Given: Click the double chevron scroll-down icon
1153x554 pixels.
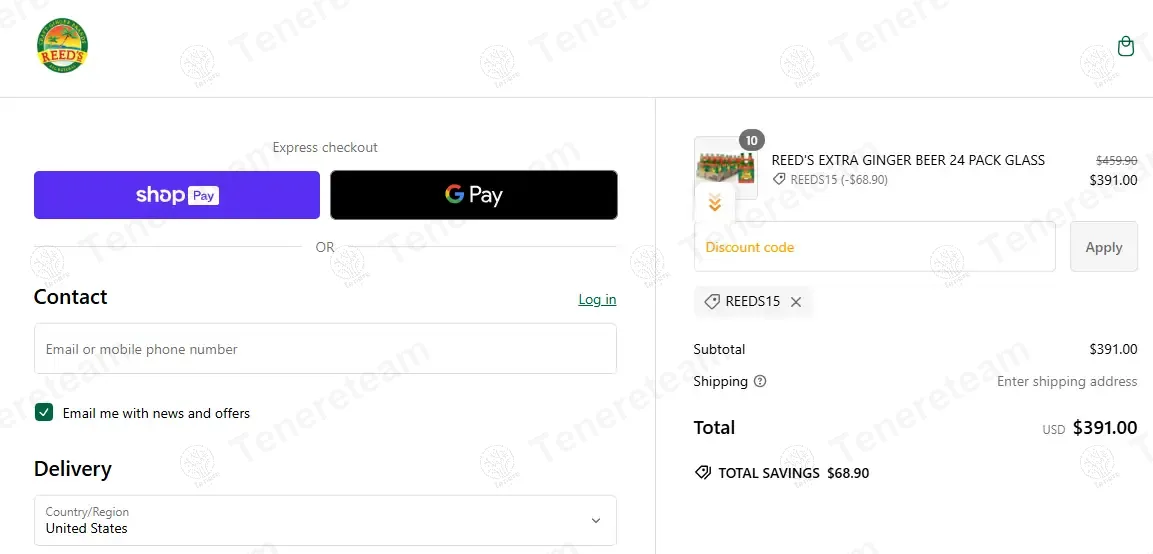Looking at the screenshot, I should (715, 204).
